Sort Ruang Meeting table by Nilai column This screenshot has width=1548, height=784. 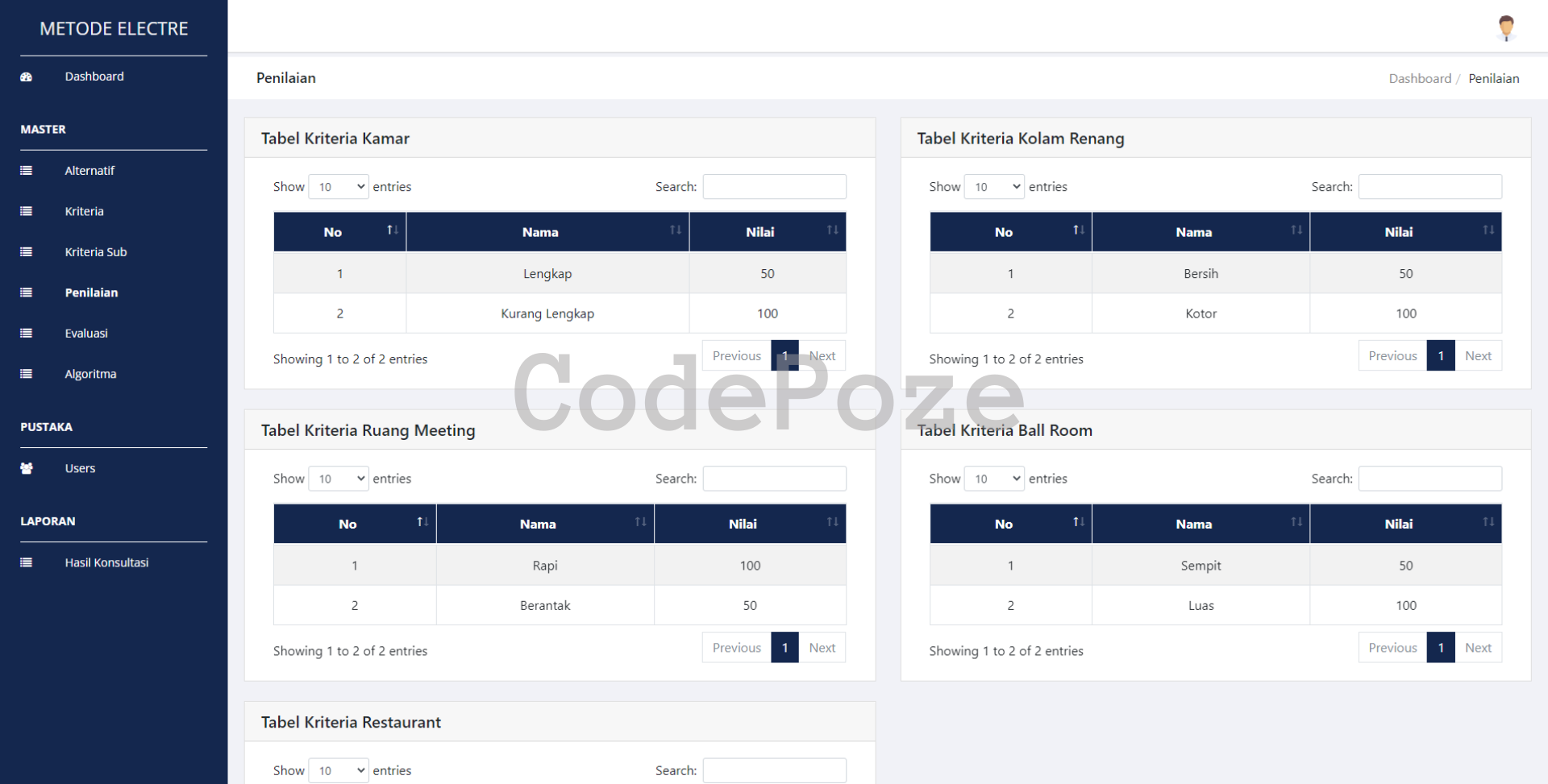coord(749,524)
